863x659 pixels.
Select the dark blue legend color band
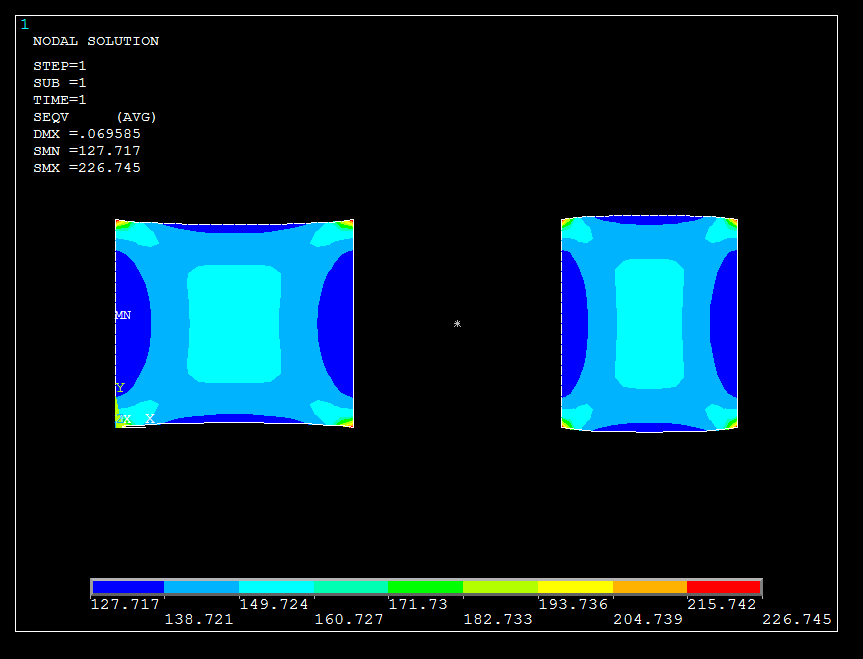pyautogui.click(x=128, y=587)
